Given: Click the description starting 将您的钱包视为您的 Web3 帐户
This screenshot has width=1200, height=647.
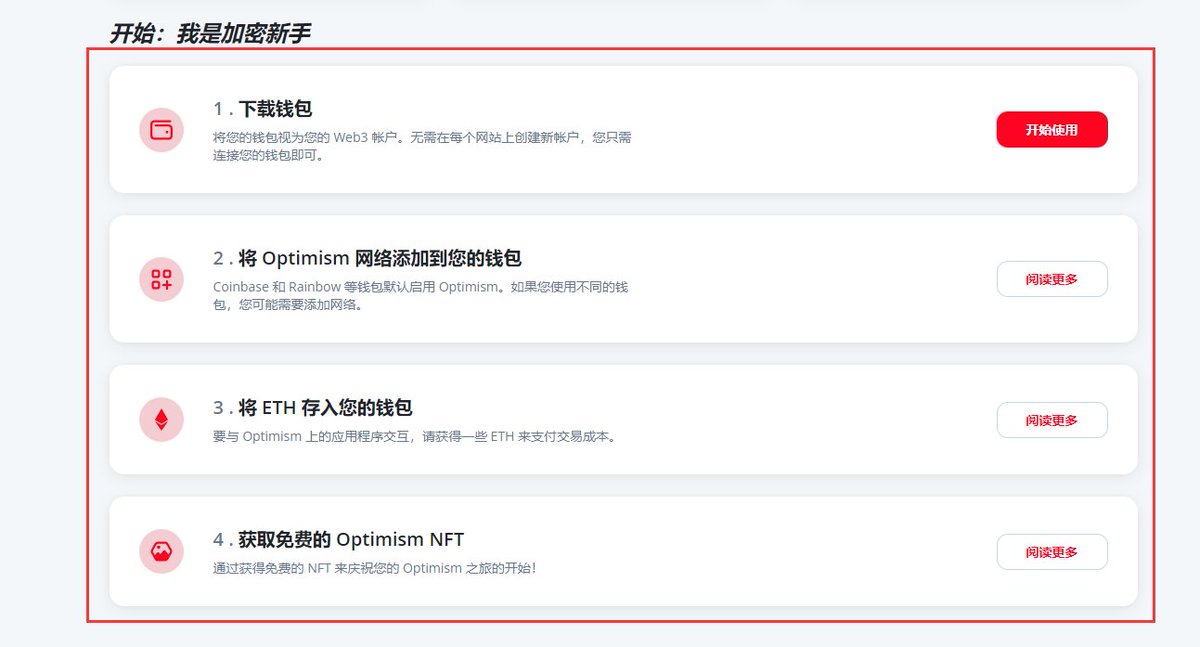Looking at the screenshot, I should click(422, 146).
